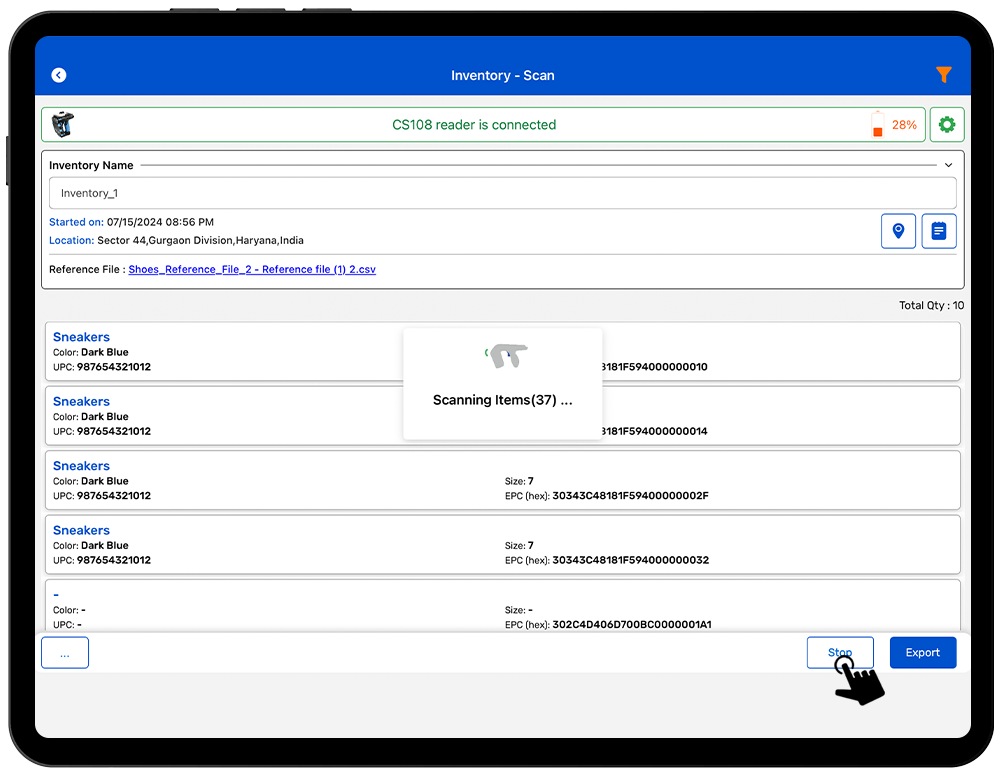Check the battery level indicator
1000x774 pixels.
[878, 125]
